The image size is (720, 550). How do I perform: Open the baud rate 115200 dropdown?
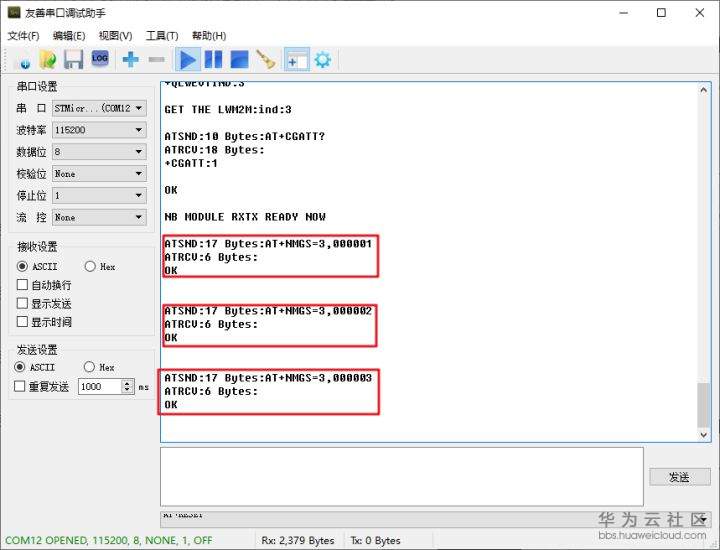(x=99, y=130)
